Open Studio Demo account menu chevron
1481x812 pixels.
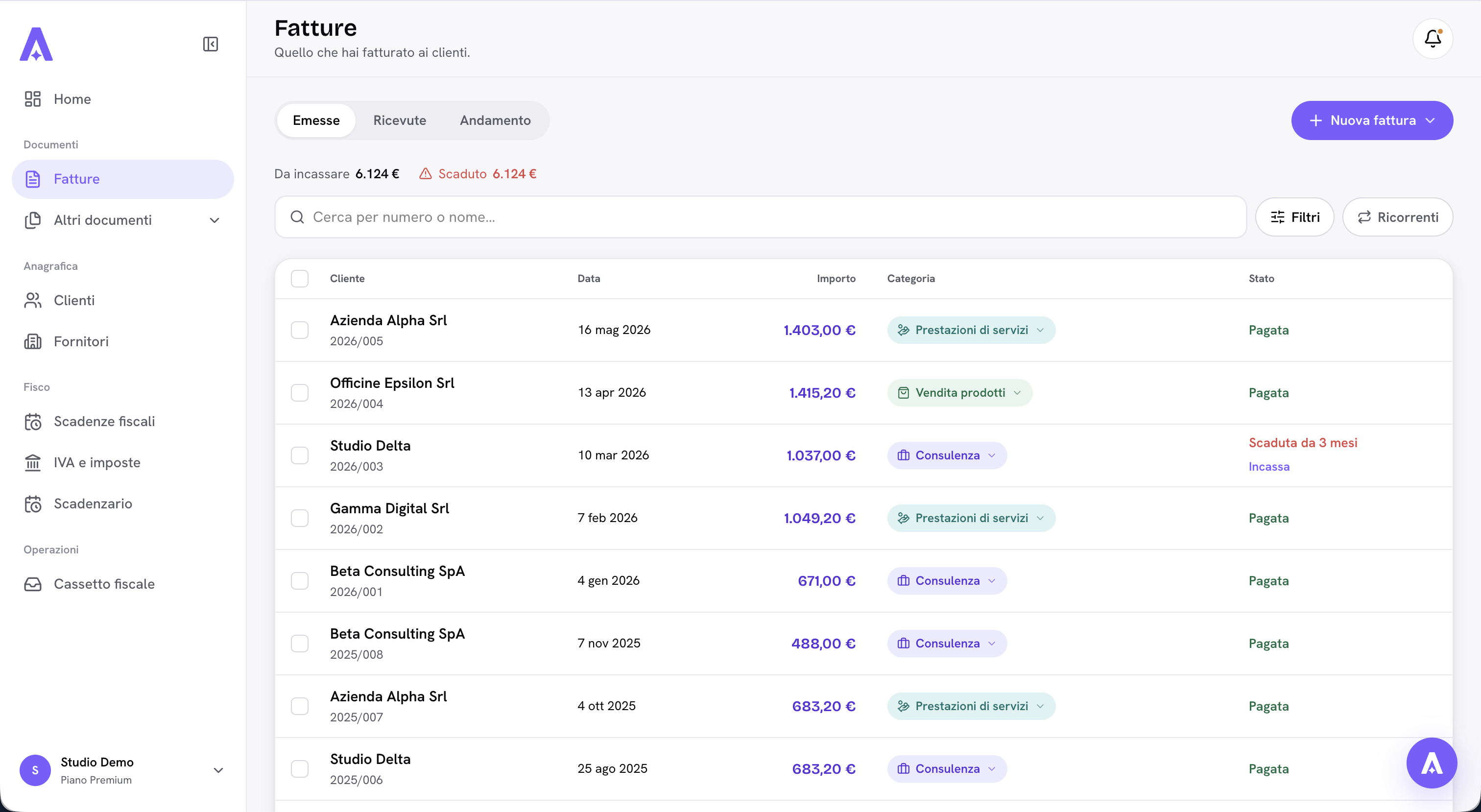pyautogui.click(x=218, y=770)
